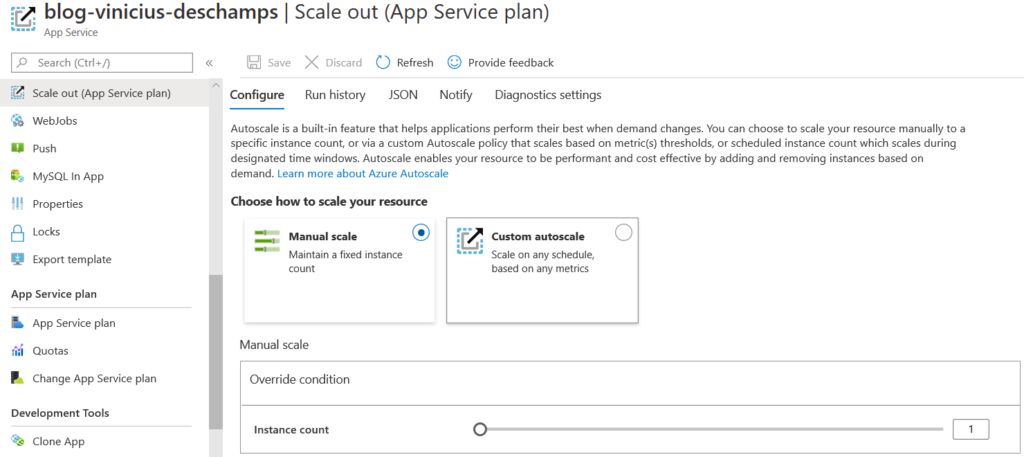Click the Search (Ctrl+/) input field
The image size is (1024, 457).
point(102,63)
